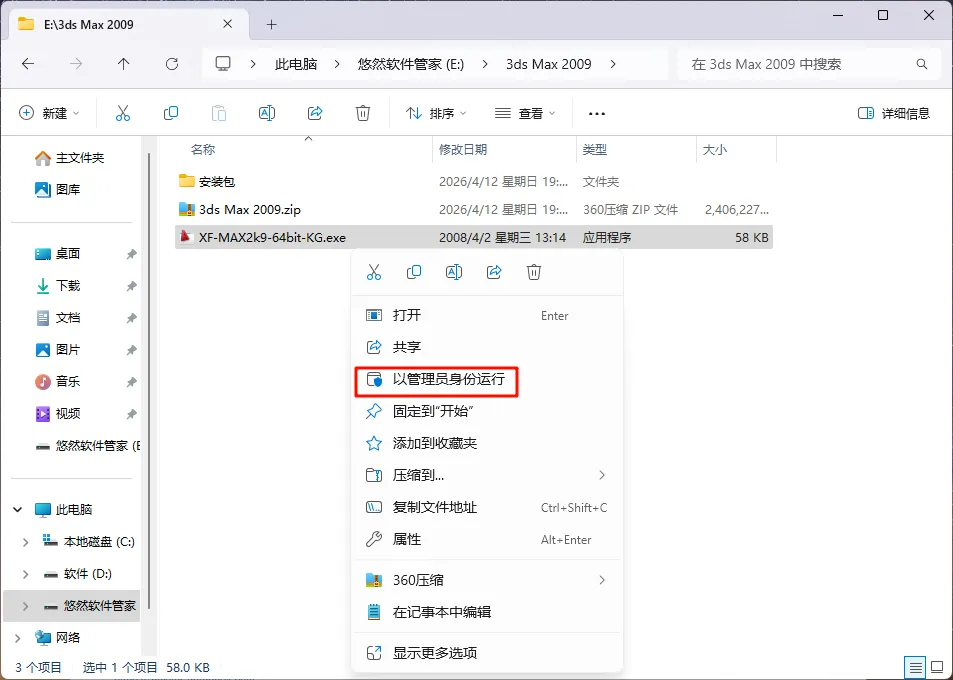The height and width of the screenshot is (680, 953).
Task: Refresh the current folder
Action: point(172,64)
